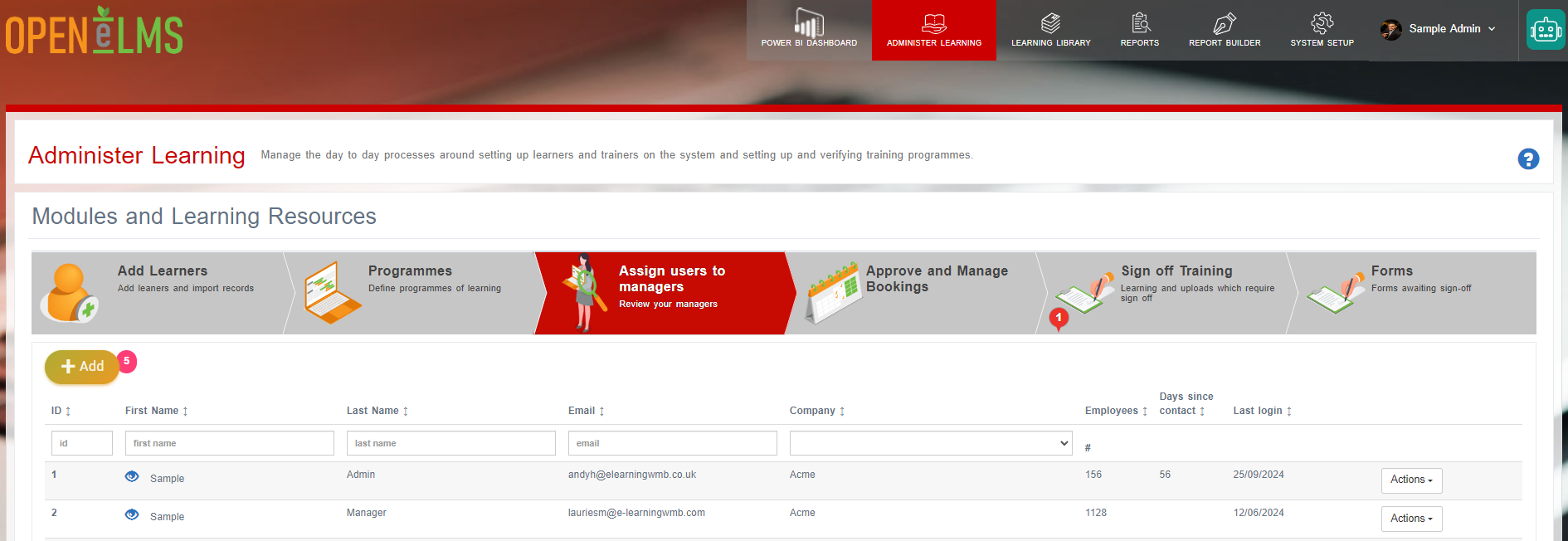Focus the email filter field
This screenshot has height=541, width=1568.
tap(673, 443)
